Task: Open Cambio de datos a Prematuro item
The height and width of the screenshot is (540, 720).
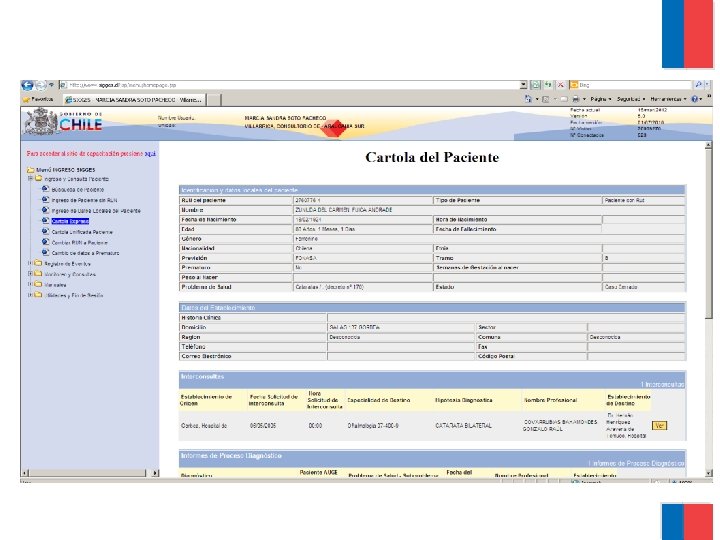Action: (x=85, y=253)
